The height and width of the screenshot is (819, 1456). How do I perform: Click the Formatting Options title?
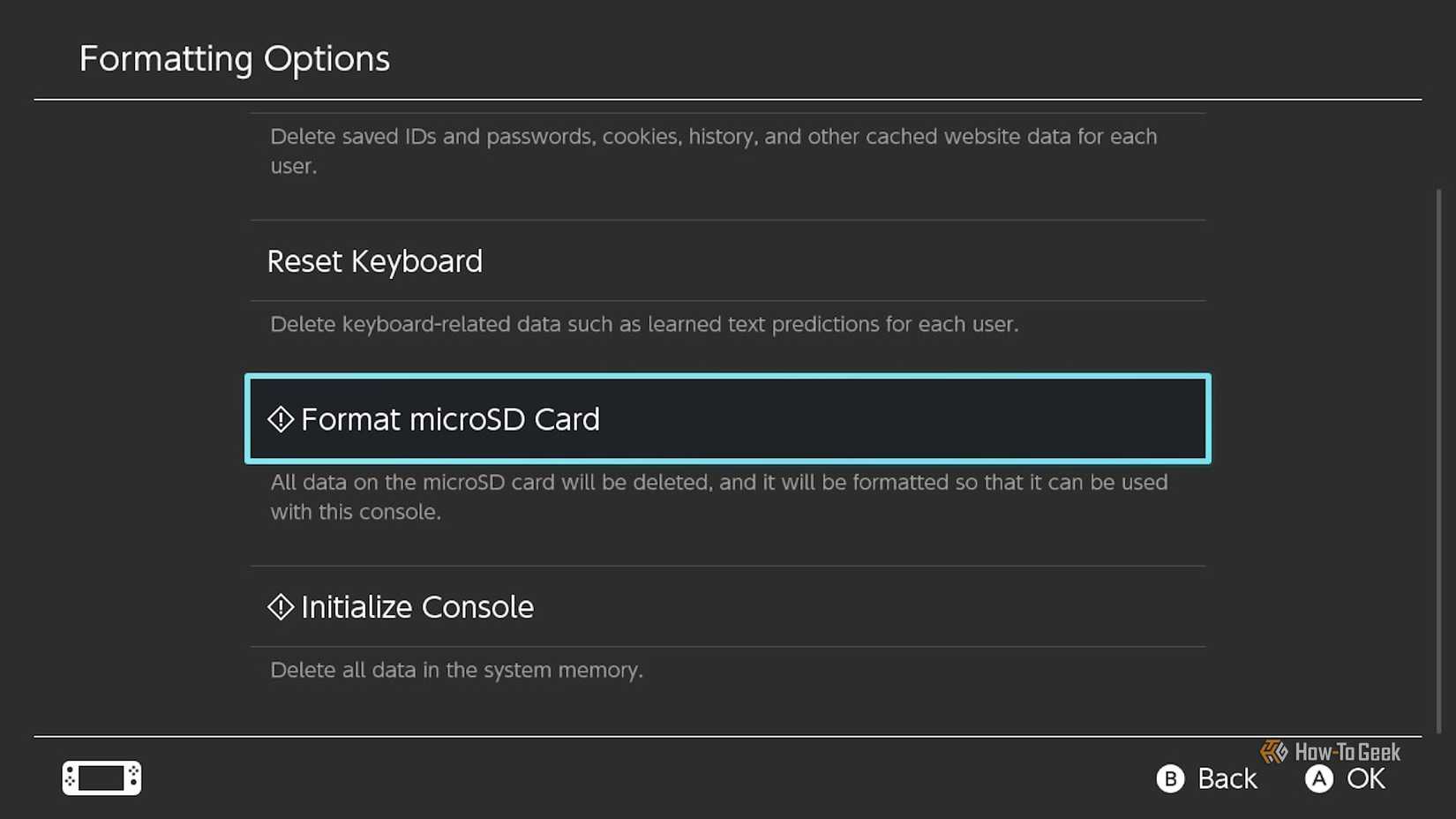click(235, 58)
